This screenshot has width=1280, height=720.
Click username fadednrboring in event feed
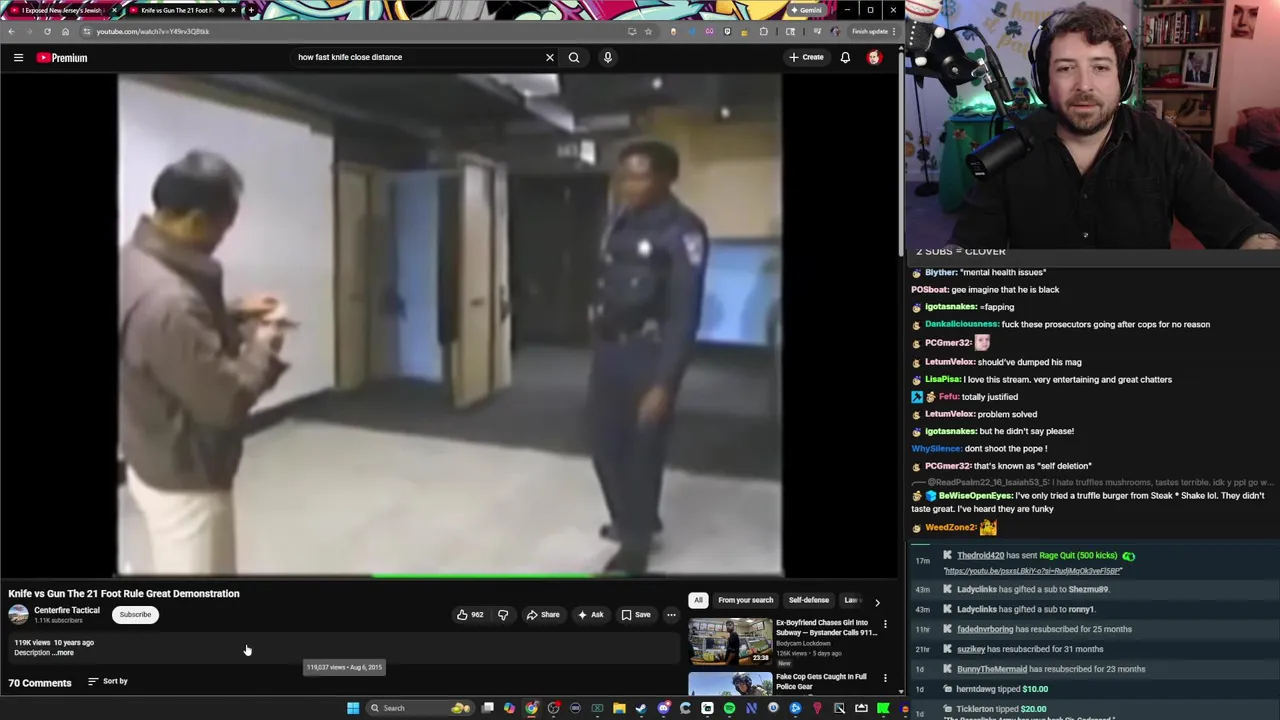coord(985,629)
